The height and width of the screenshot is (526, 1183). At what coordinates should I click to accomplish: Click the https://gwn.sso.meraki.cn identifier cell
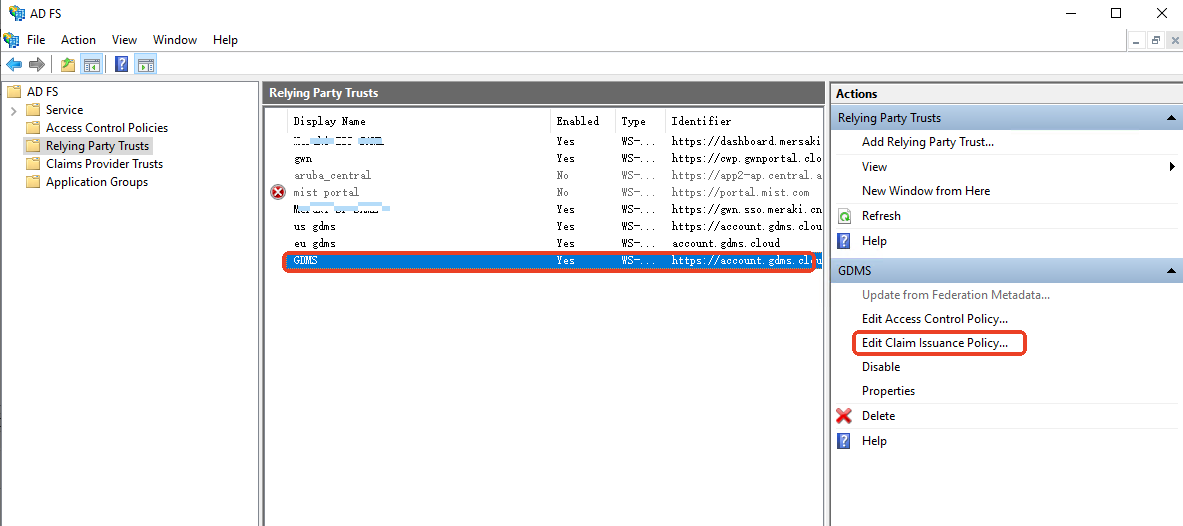746,210
